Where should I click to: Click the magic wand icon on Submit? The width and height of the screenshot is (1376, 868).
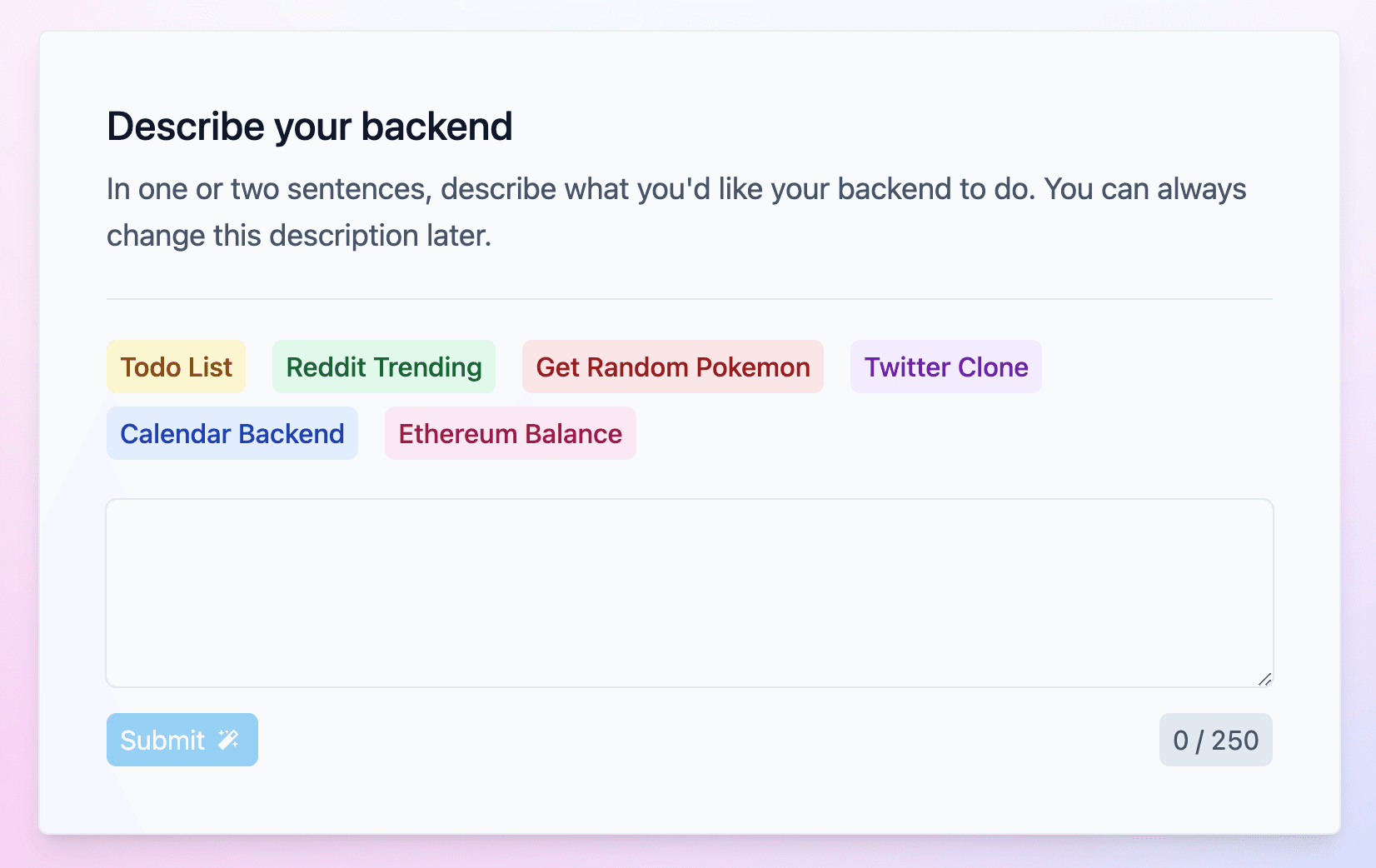pos(227,740)
